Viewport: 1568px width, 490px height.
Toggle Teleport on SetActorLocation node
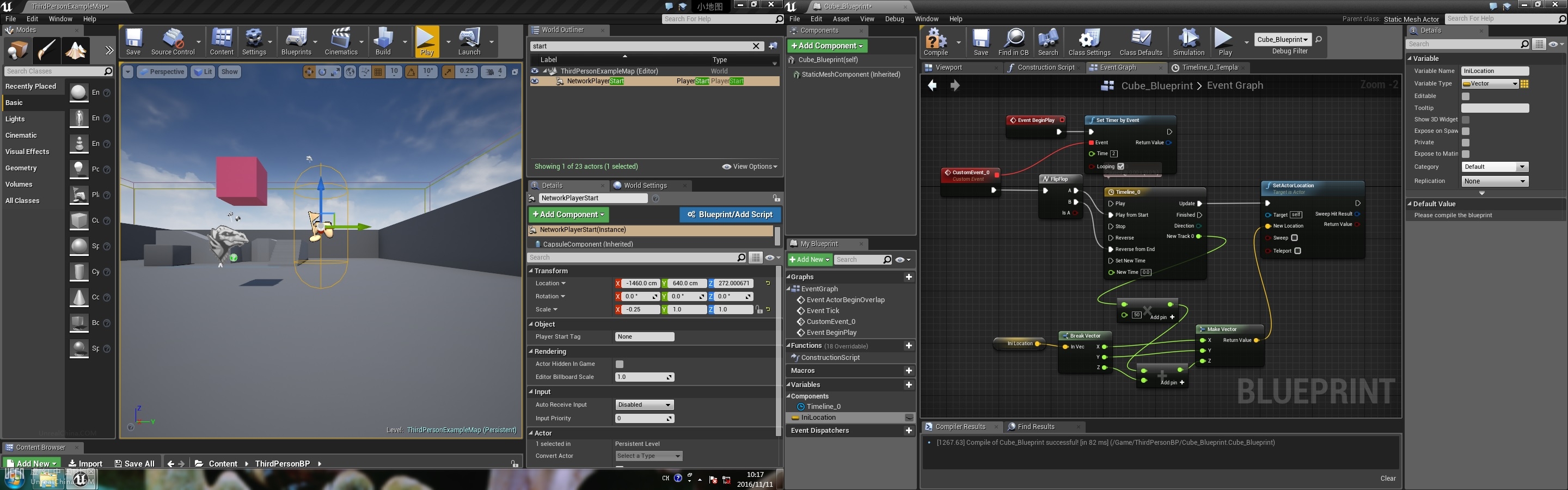coord(1298,251)
